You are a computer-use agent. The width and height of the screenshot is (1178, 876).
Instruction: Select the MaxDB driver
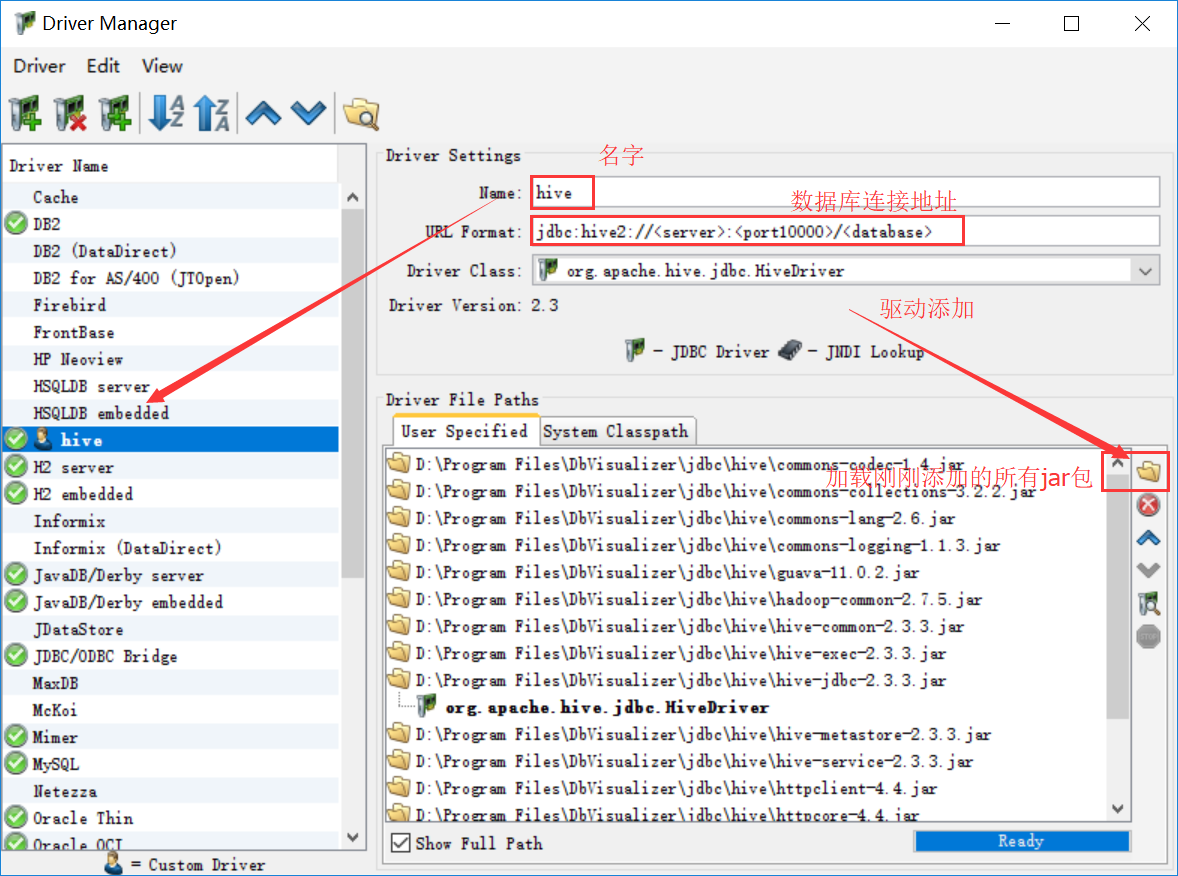click(171, 683)
